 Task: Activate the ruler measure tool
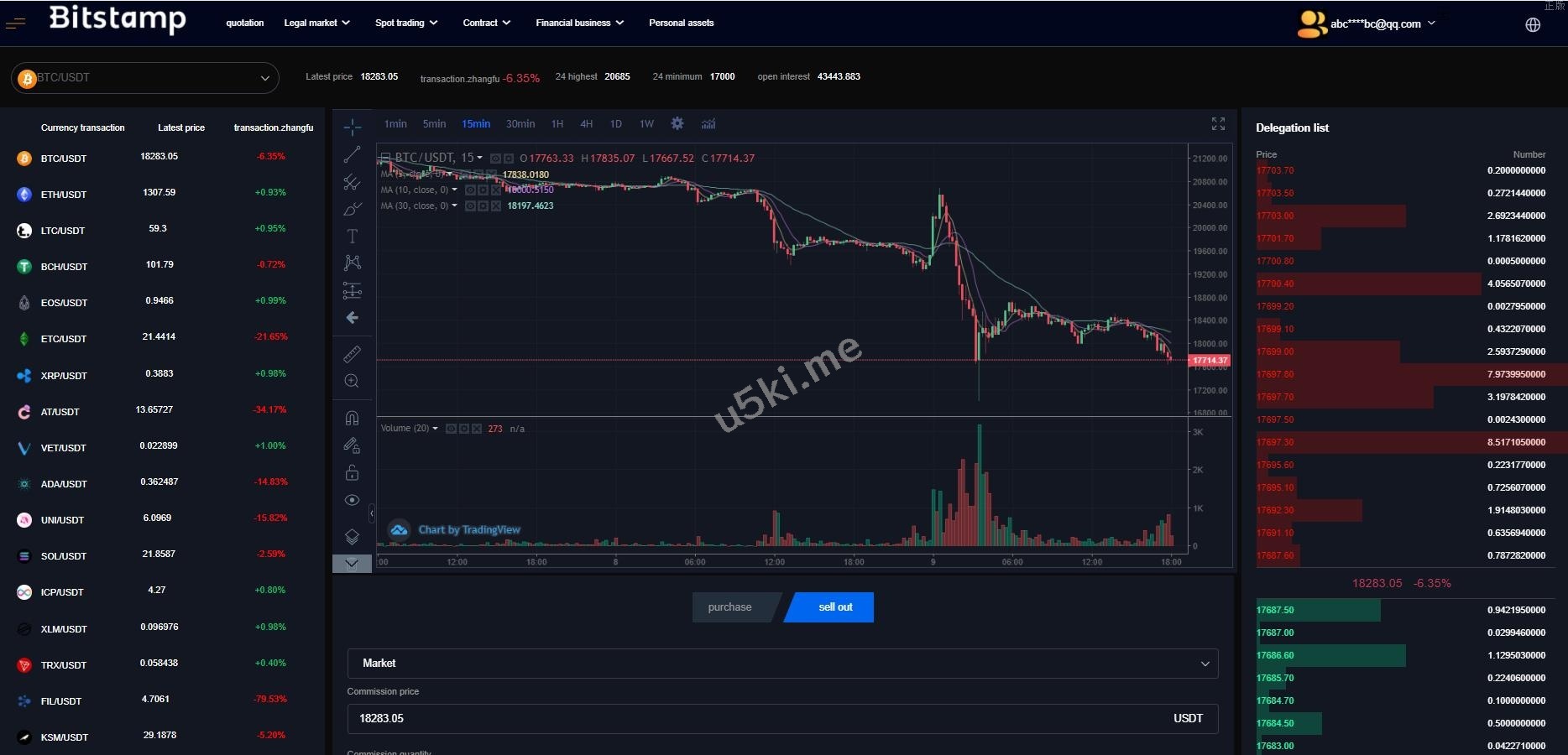point(353,354)
